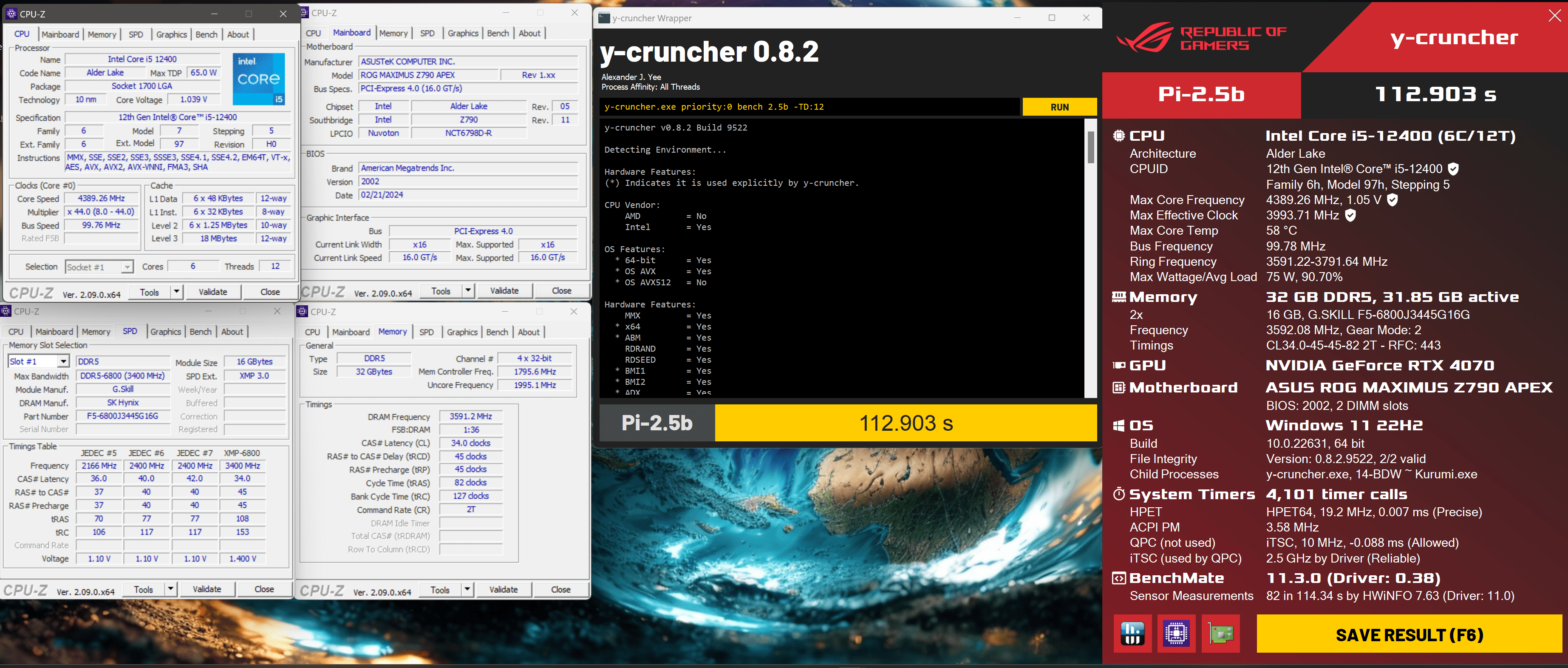Open Tools dropdown arrow in CPU tab window
This screenshot has height=668, width=1568.
pyautogui.click(x=176, y=292)
